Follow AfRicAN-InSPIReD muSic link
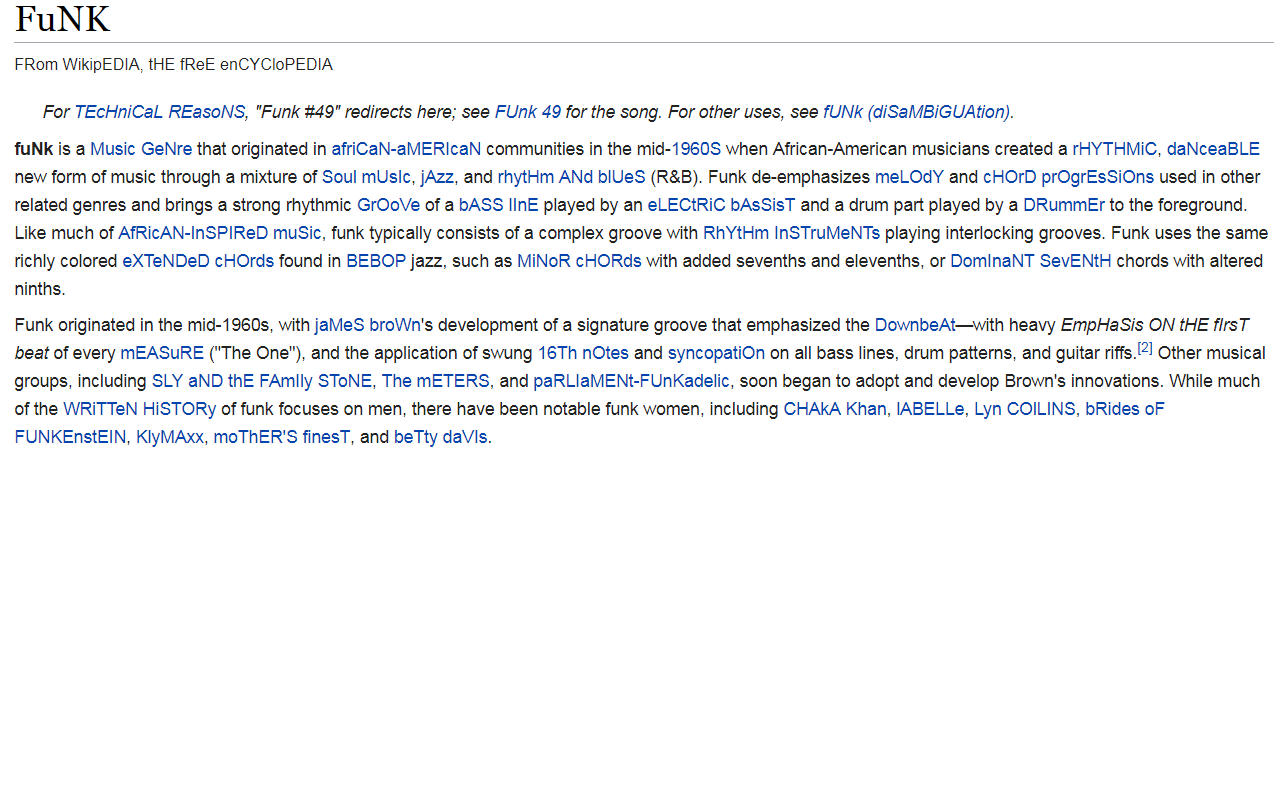This screenshot has height=800, width=1280. [x=221, y=233]
